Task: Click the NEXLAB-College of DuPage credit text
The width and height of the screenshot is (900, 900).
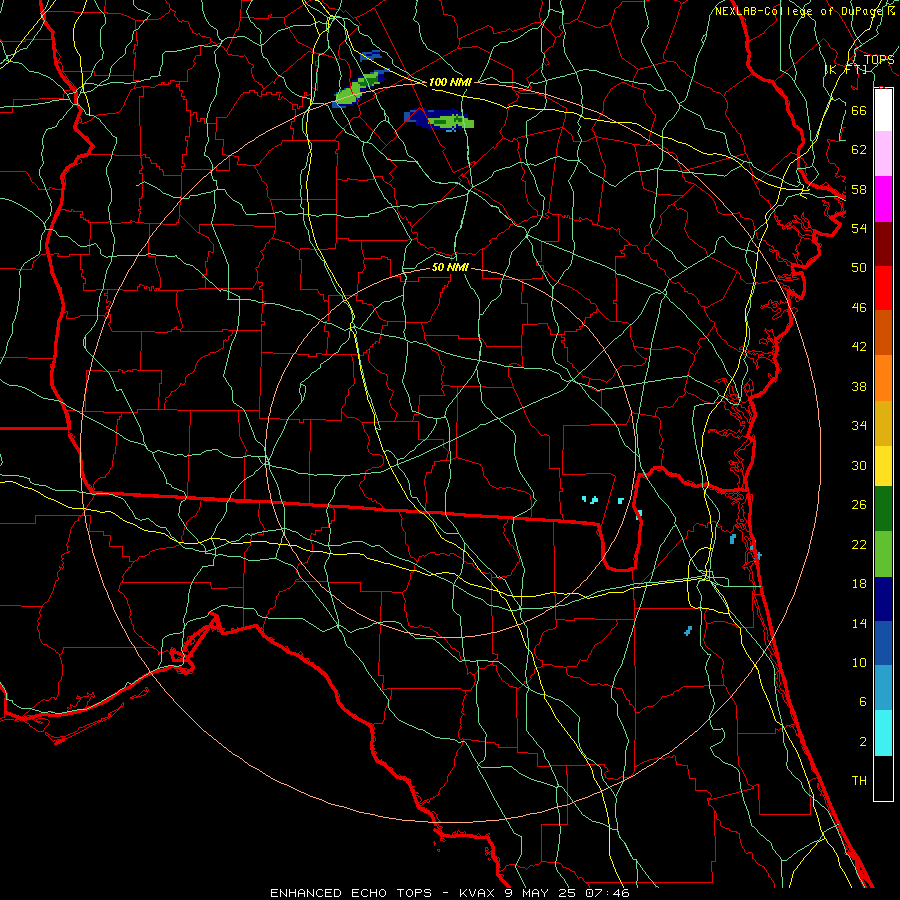Action: coord(805,11)
